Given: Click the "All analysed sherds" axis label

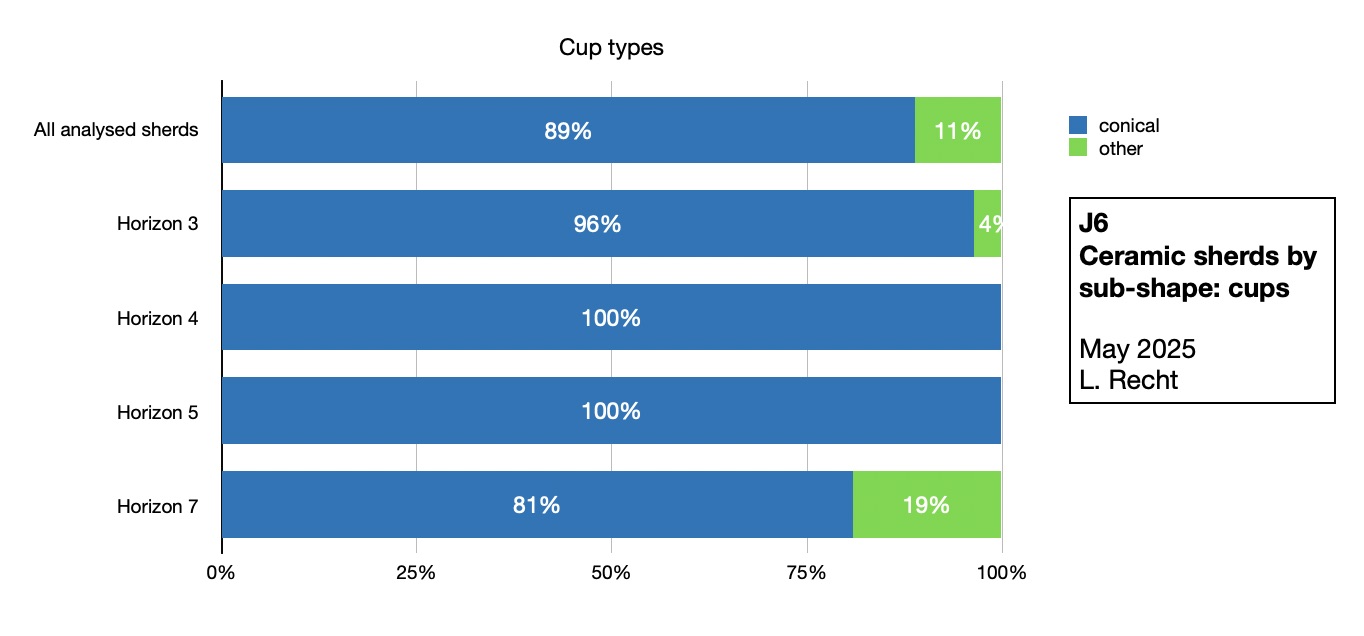Looking at the screenshot, I should pos(116,130).
